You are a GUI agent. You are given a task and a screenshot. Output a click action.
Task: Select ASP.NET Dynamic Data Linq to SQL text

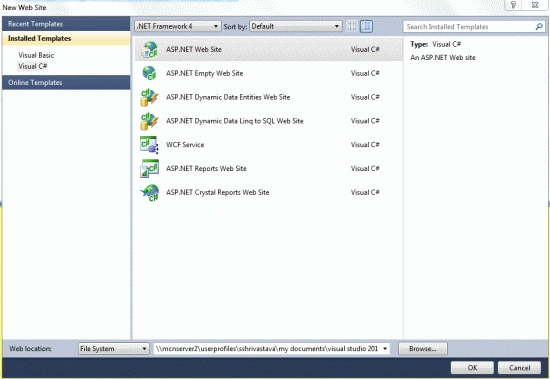click(235, 121)
